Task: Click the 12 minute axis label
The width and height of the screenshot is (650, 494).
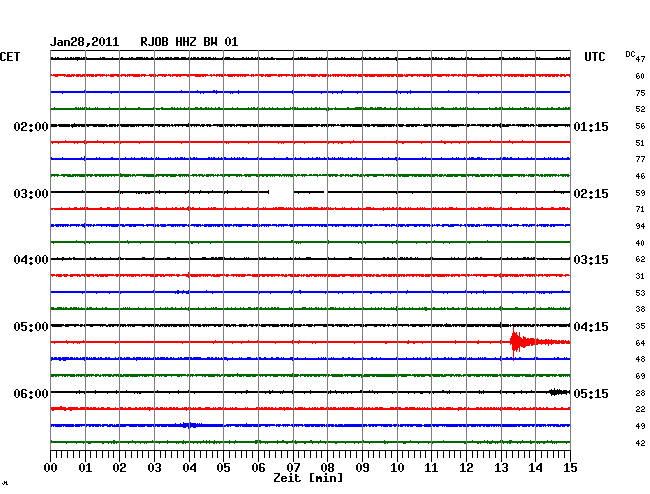Action: click(466, 468)
